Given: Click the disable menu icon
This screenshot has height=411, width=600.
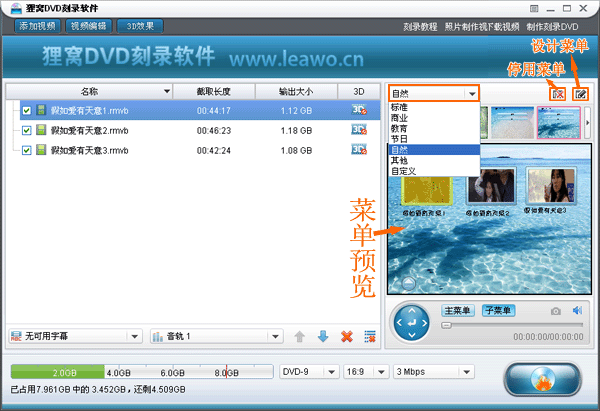Looking at the screenshot, I should click(558, 94).
